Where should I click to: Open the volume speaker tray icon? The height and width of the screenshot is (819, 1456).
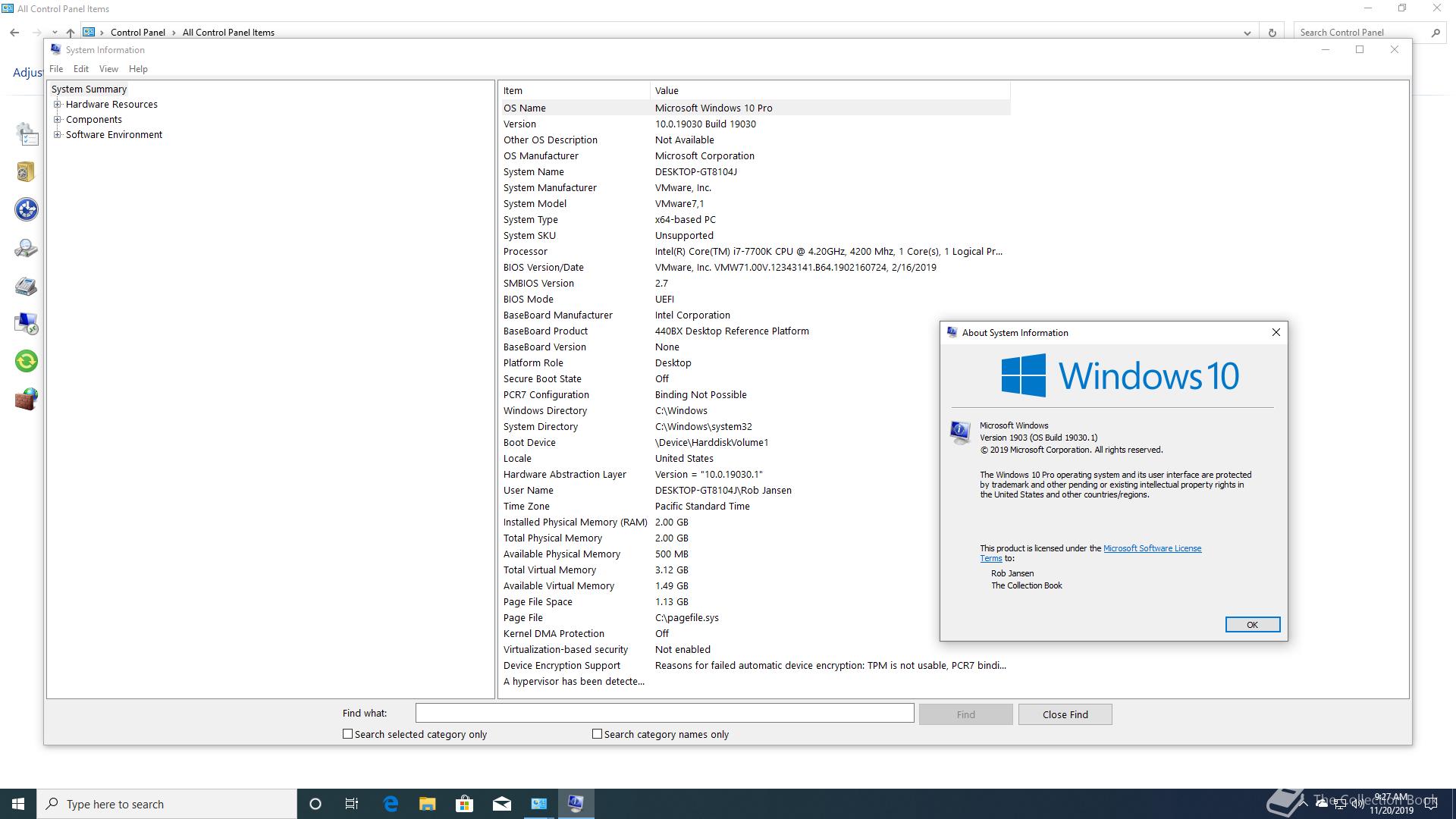click(x=1357, y=804)
